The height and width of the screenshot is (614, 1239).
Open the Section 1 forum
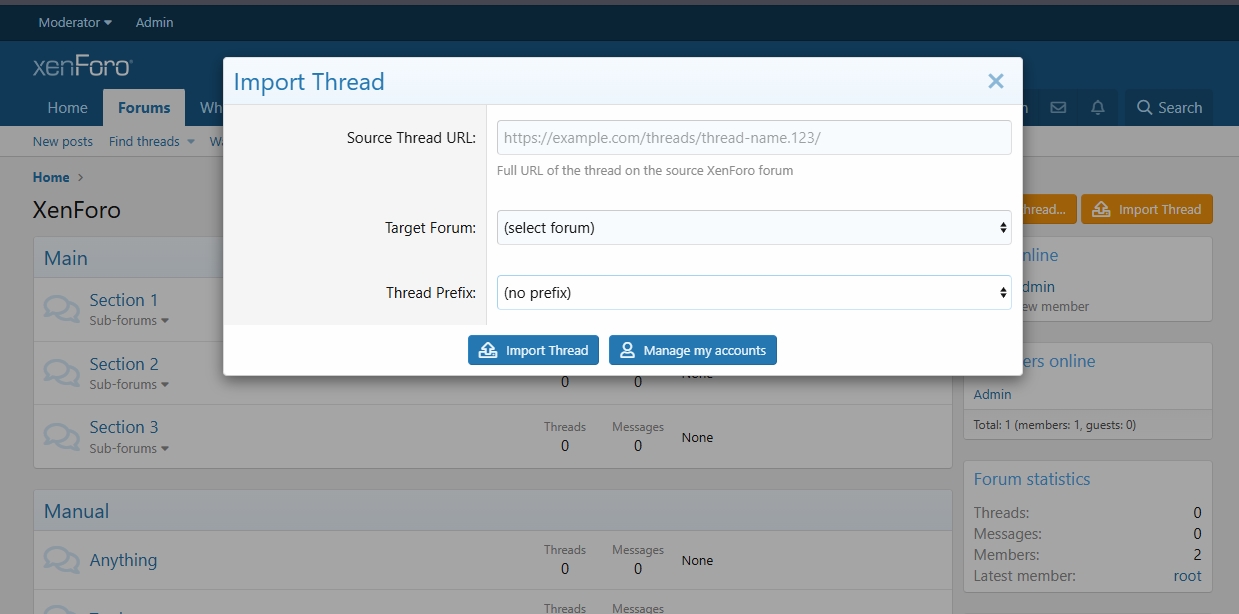[x=124, y=300]
